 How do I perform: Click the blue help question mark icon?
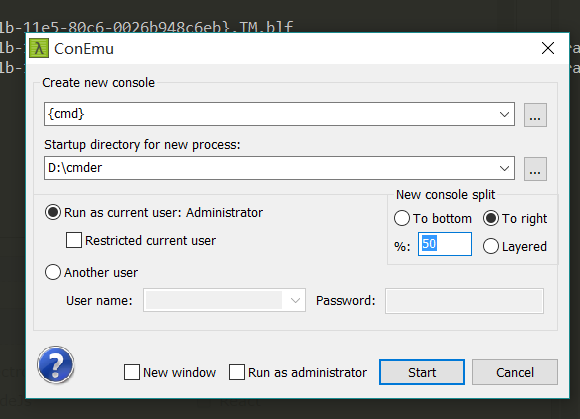(x=55, y=365)
